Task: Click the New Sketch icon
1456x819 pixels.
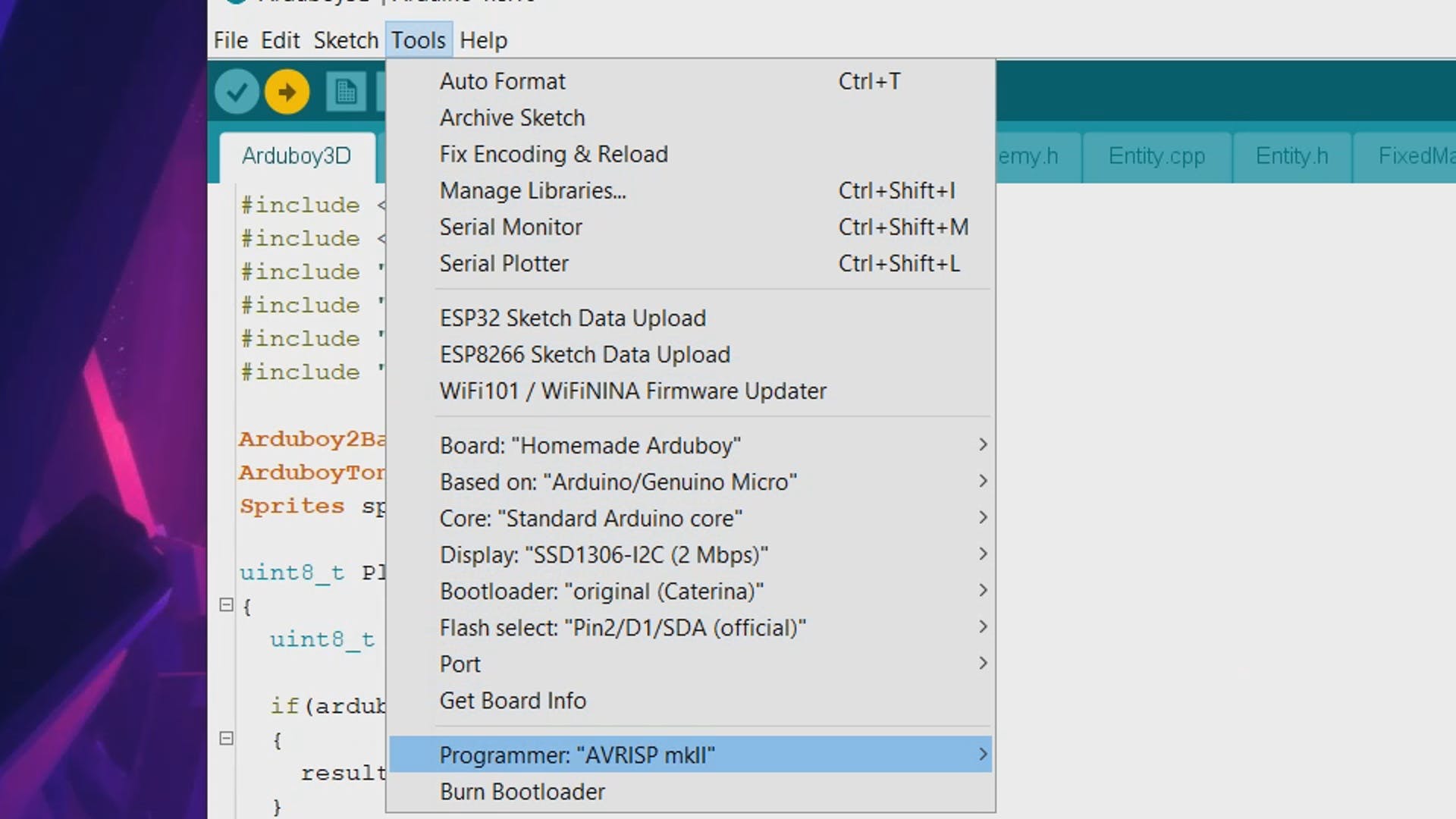Action: 347,91
